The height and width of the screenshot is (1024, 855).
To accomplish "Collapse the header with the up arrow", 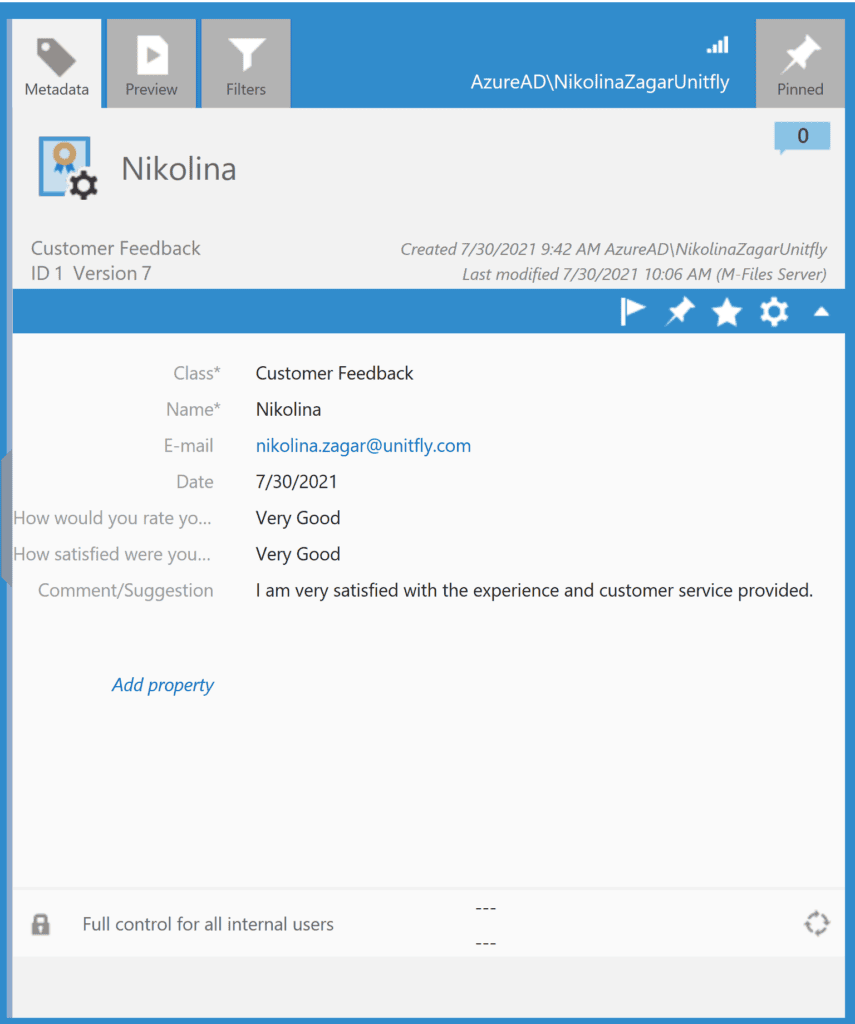I will tap(821, 312).
